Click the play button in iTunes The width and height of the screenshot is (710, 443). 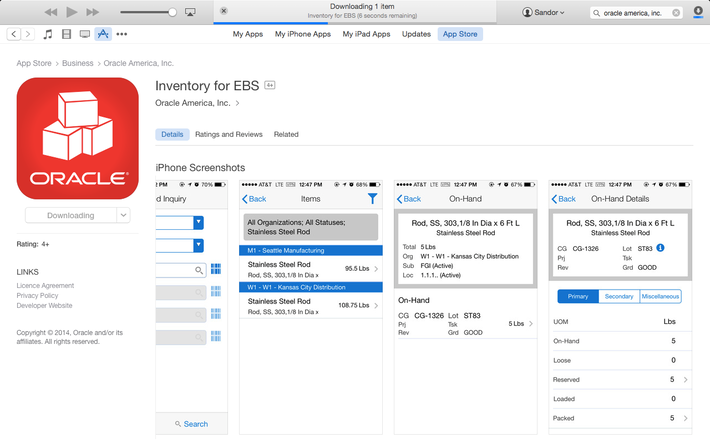[72, 12]
